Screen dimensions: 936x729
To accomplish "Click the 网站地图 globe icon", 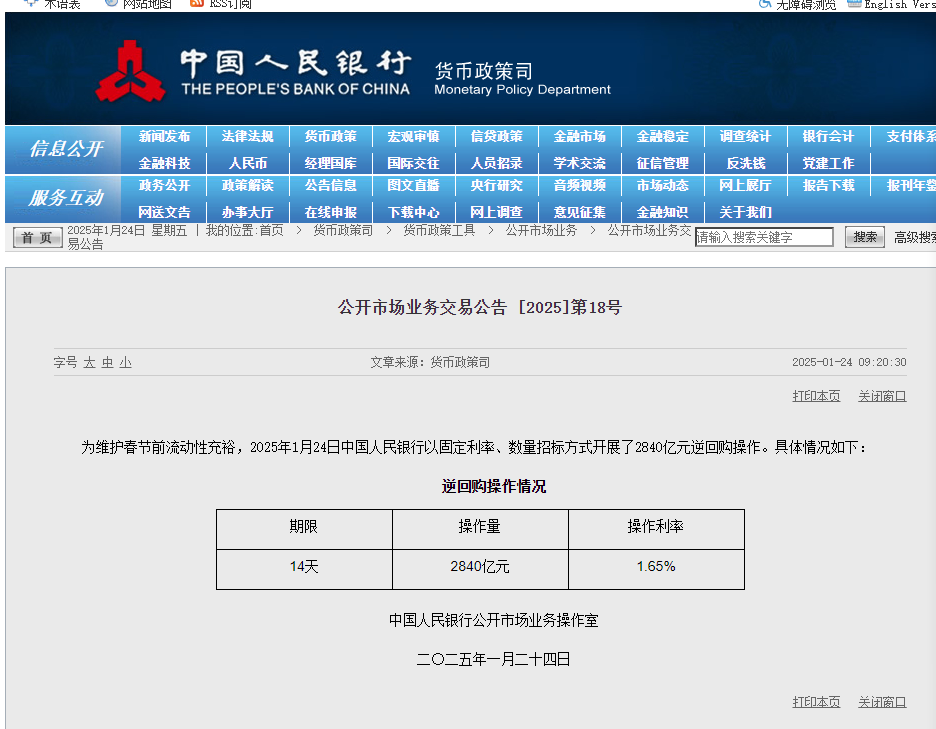I will click(111, 3).
